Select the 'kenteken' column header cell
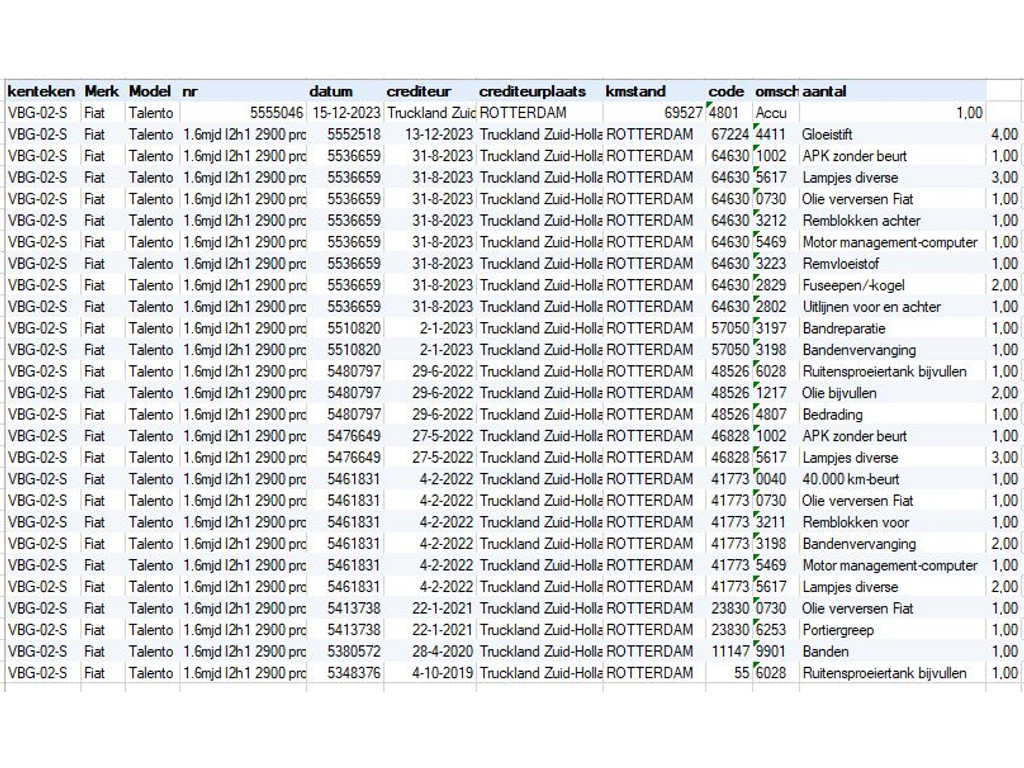1024x768 pixels. click(x=43, y=91)
